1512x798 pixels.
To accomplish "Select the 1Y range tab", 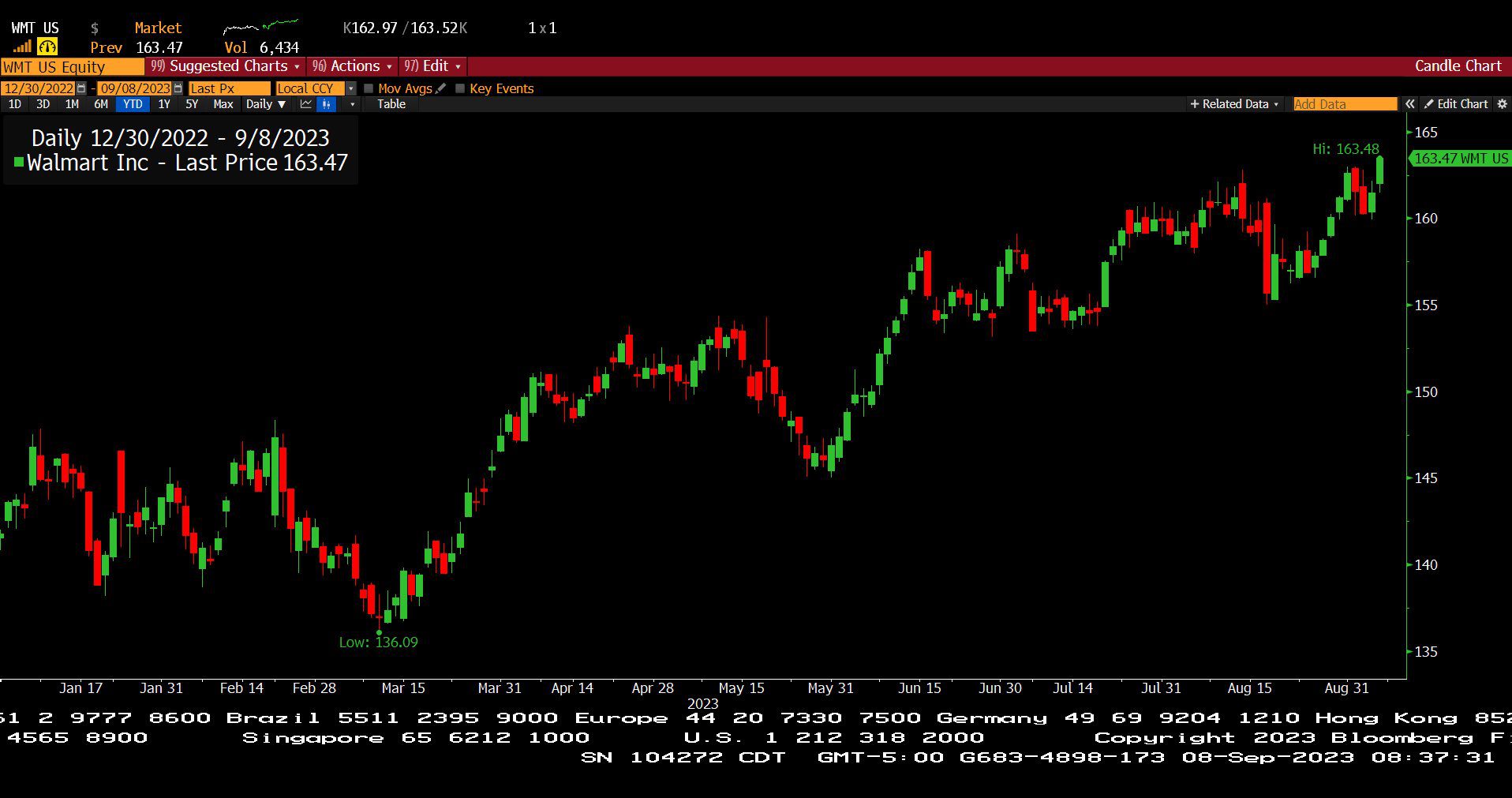I will 164,104.
